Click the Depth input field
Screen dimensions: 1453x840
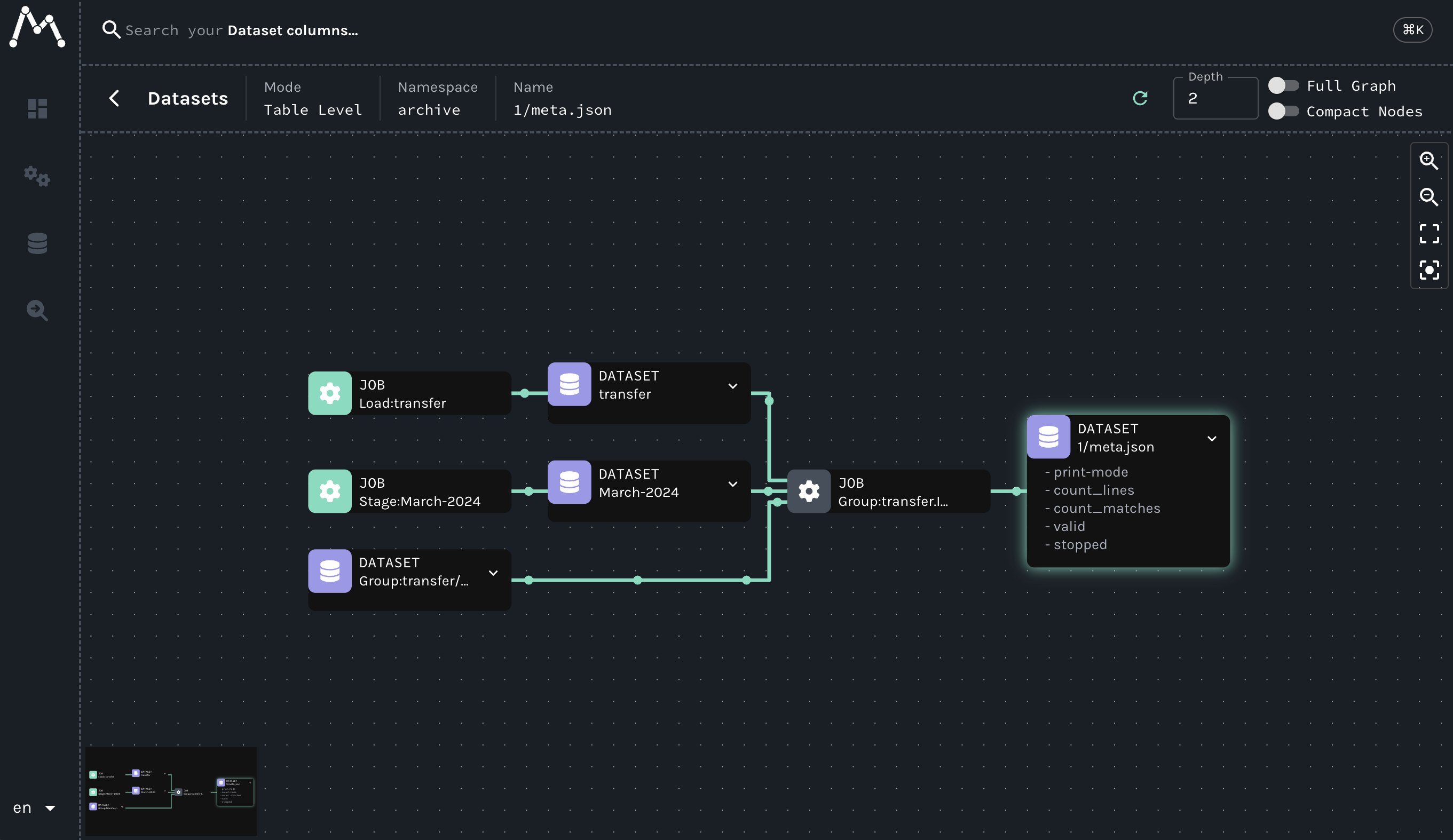pyautogui.click(x=1215, y=99)
